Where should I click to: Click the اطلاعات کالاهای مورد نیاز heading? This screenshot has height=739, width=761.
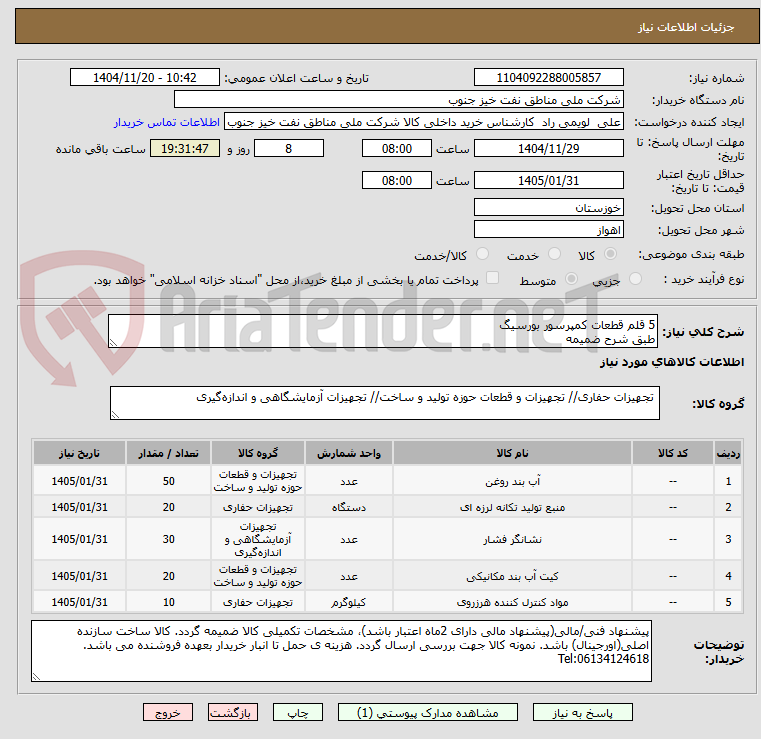coord(672,362)
